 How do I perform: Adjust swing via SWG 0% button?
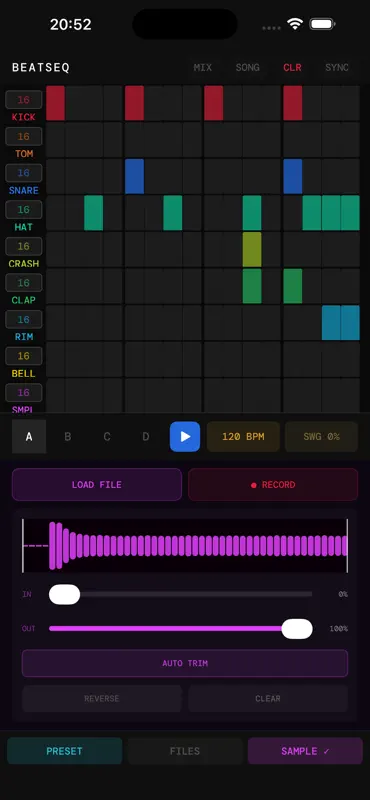[x=321, y=437]
